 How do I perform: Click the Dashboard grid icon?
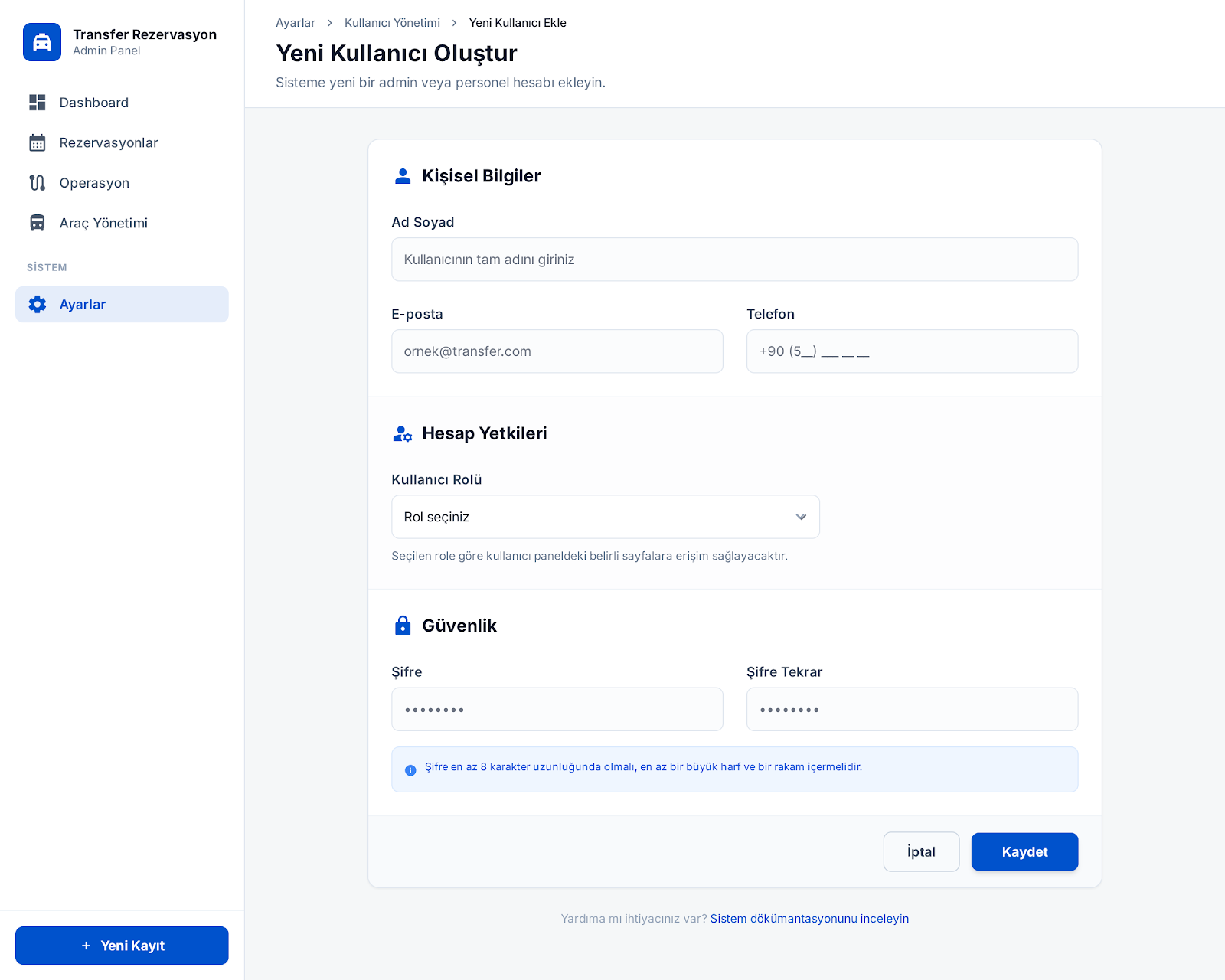pos(38,103)
